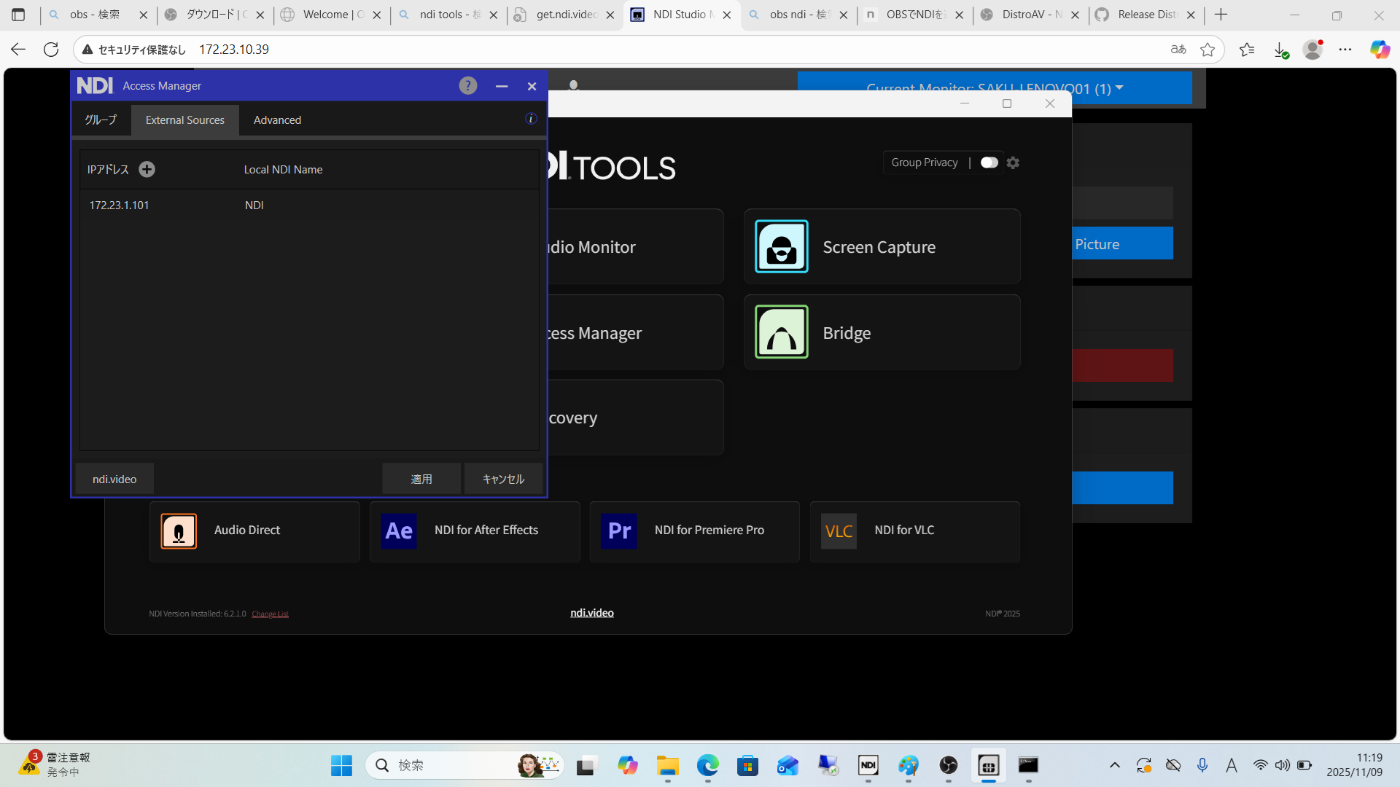Open NDI for After Effects Ae icon
The width and height of the screenshot is (1400, 787).
point(399,530)
